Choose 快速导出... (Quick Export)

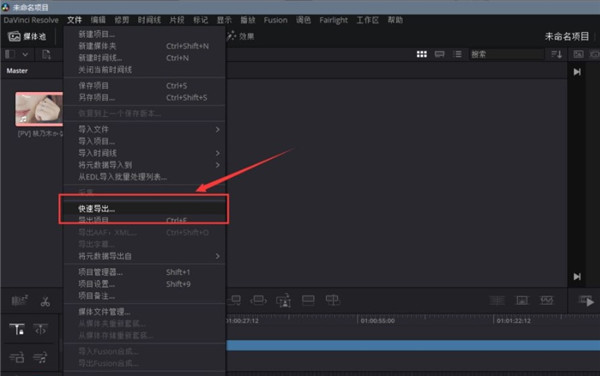145,208
